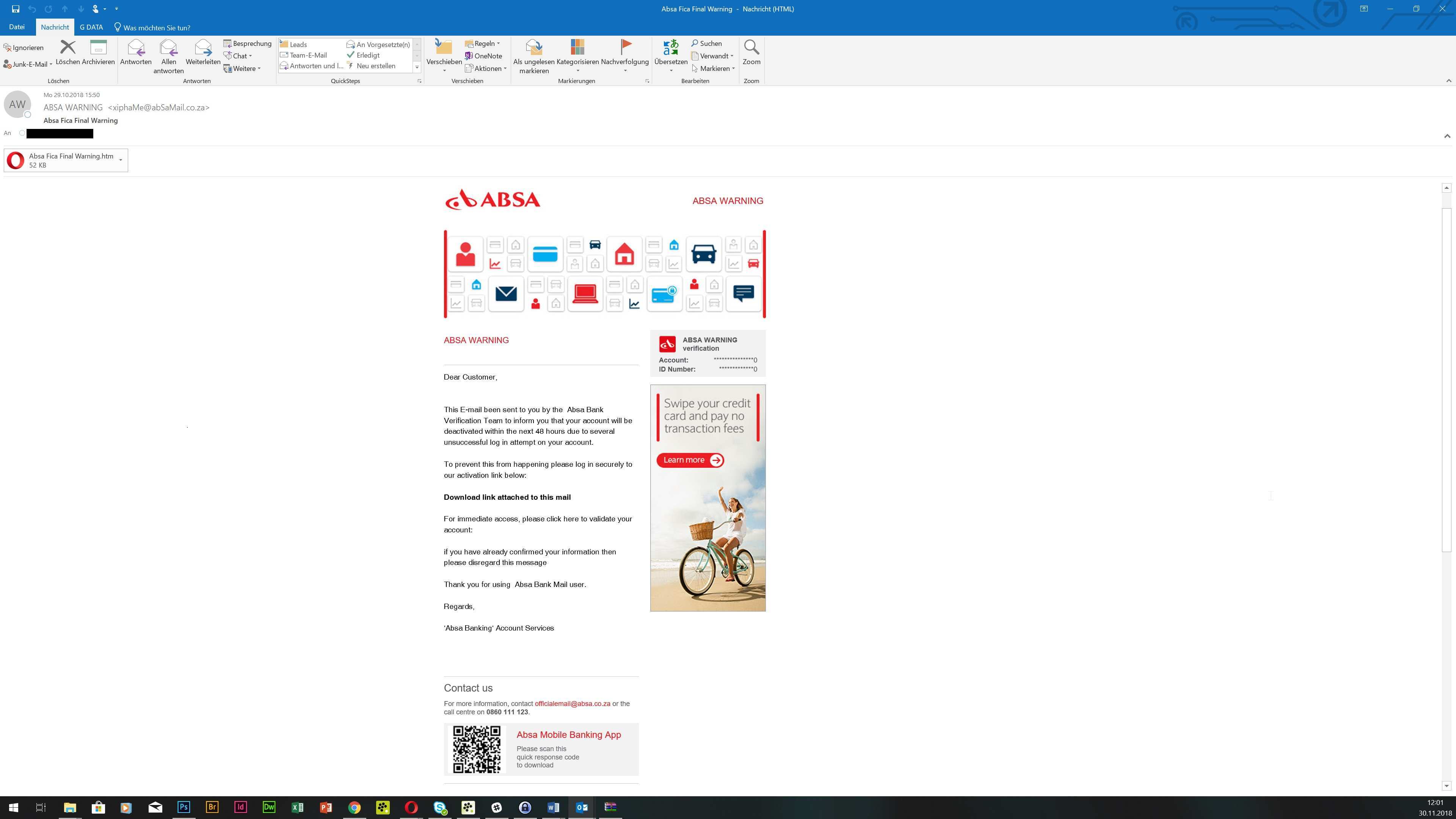
Task: Click the Antworten reply icon
Action: (x=136, y=49)
